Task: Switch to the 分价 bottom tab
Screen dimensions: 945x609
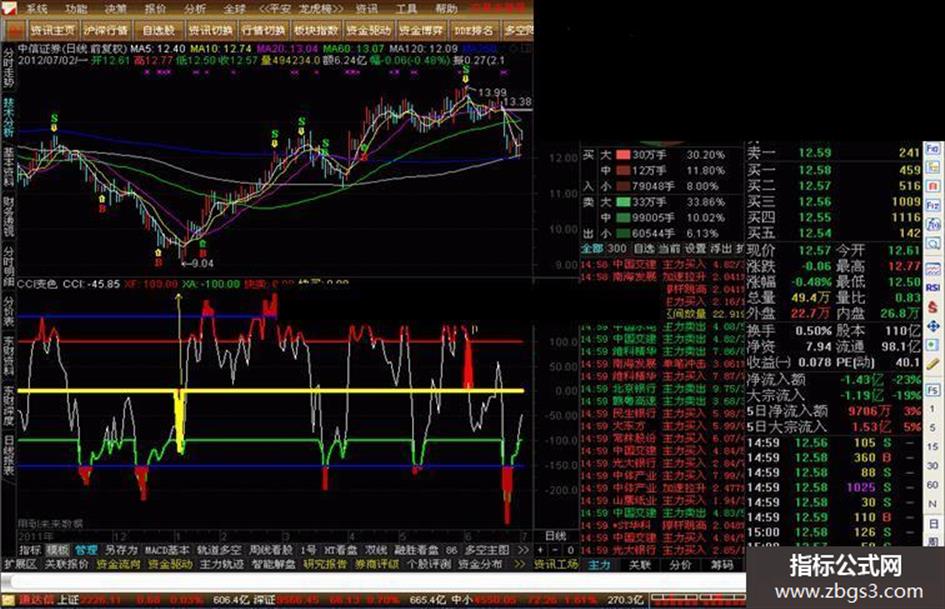Action: tap(680, 565)
